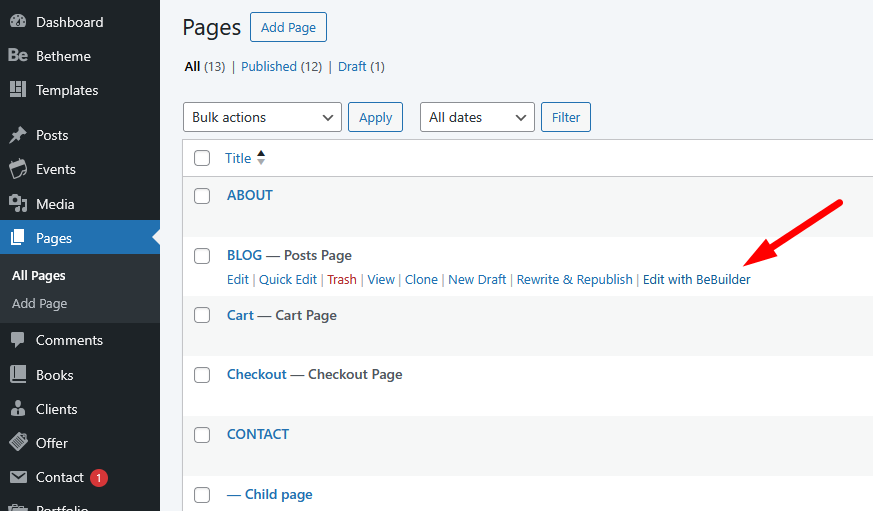Click the Posts pushpin icon
The width and height of the screenshot is (873, 511).
click(18, 135)
